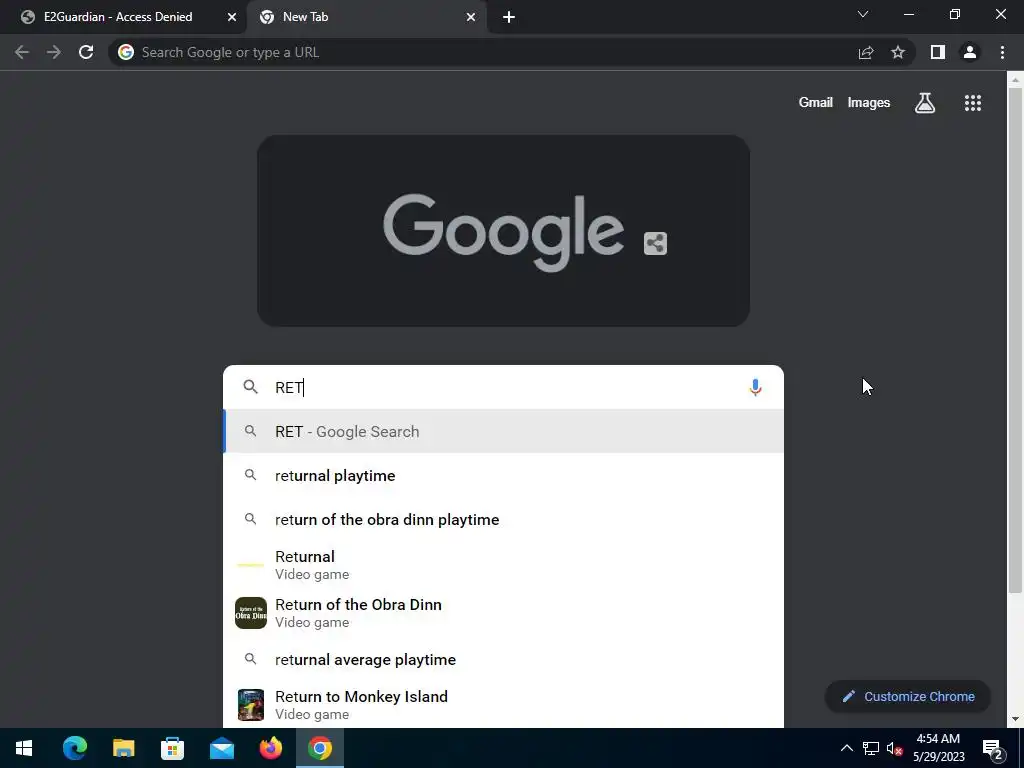Open Search Labs flask icon
Image resolution: width=1024 pixels, height=768 pixels.
pyautogui.click(x=925, y=103)
